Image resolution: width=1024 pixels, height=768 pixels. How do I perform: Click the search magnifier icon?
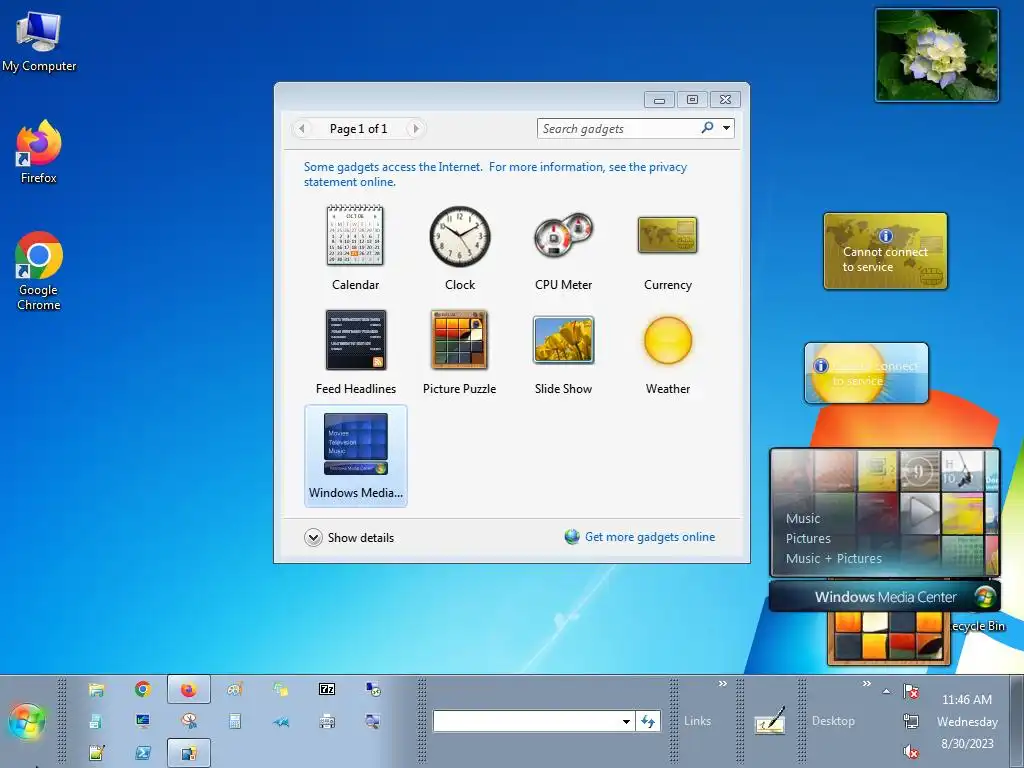(707, 128)
